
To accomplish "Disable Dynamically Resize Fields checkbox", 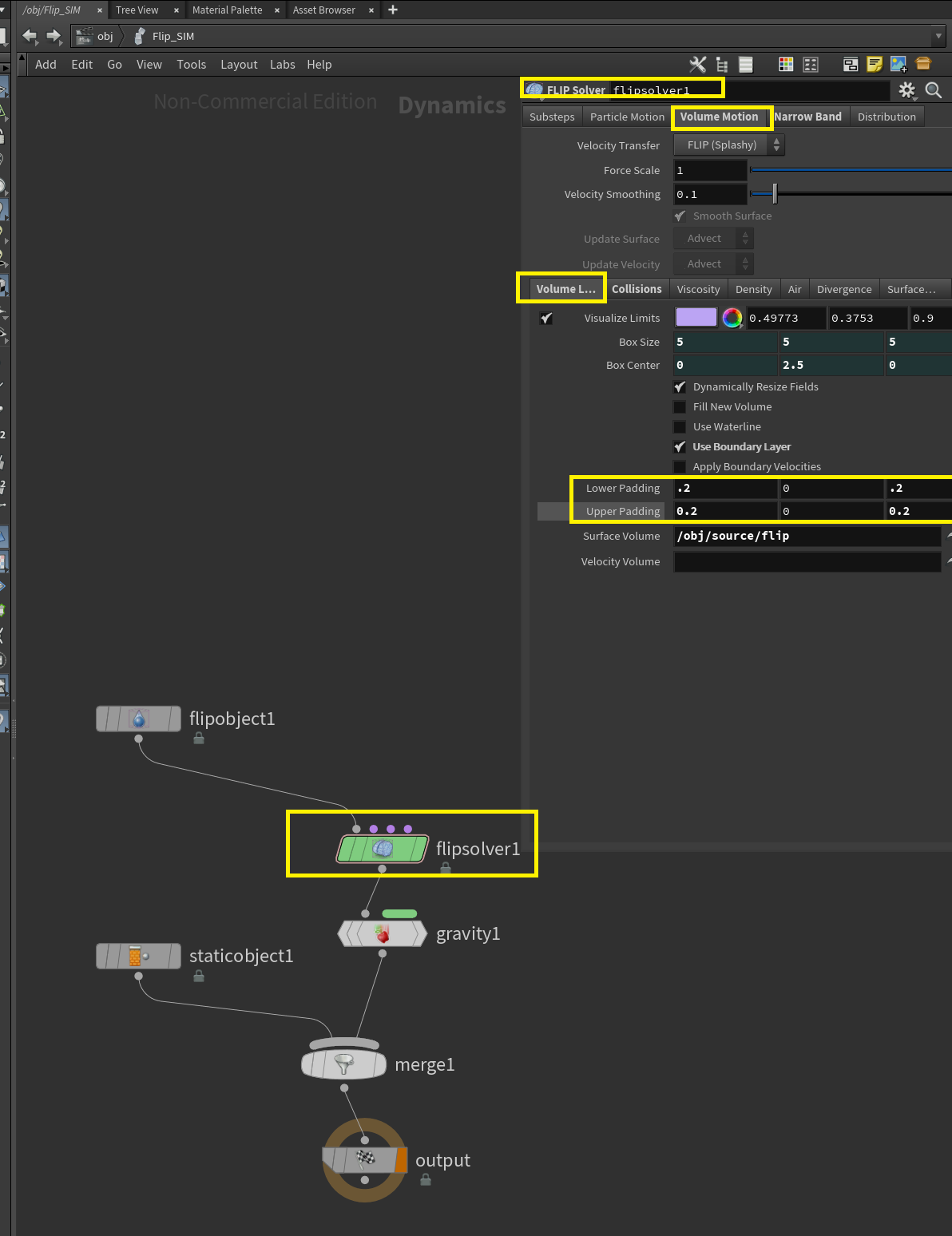I will click(x=680, y=386).
